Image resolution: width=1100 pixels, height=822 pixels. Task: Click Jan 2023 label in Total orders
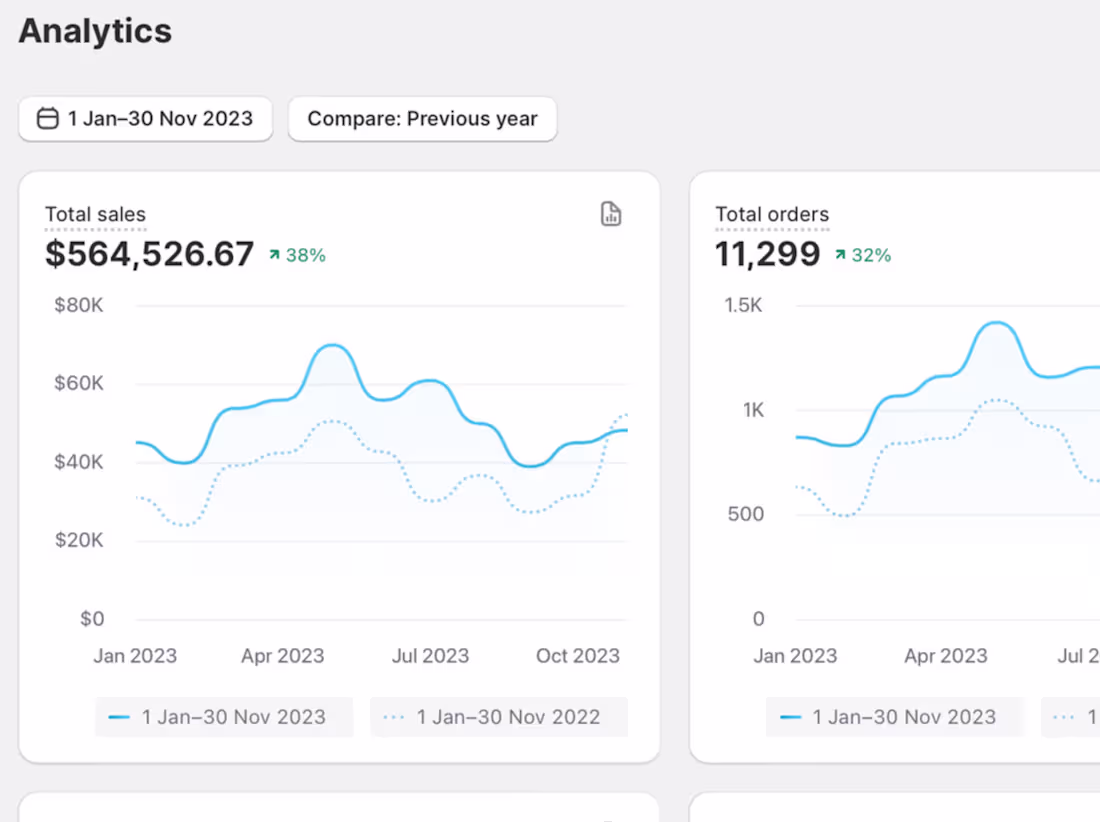coord(795,656)
